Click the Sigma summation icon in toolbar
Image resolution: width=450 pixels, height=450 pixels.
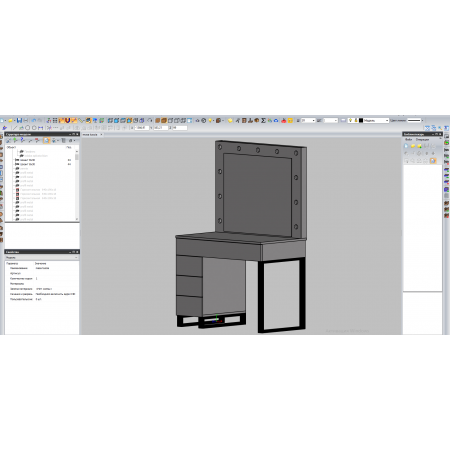pyautogui.click(x=263, y=120)
